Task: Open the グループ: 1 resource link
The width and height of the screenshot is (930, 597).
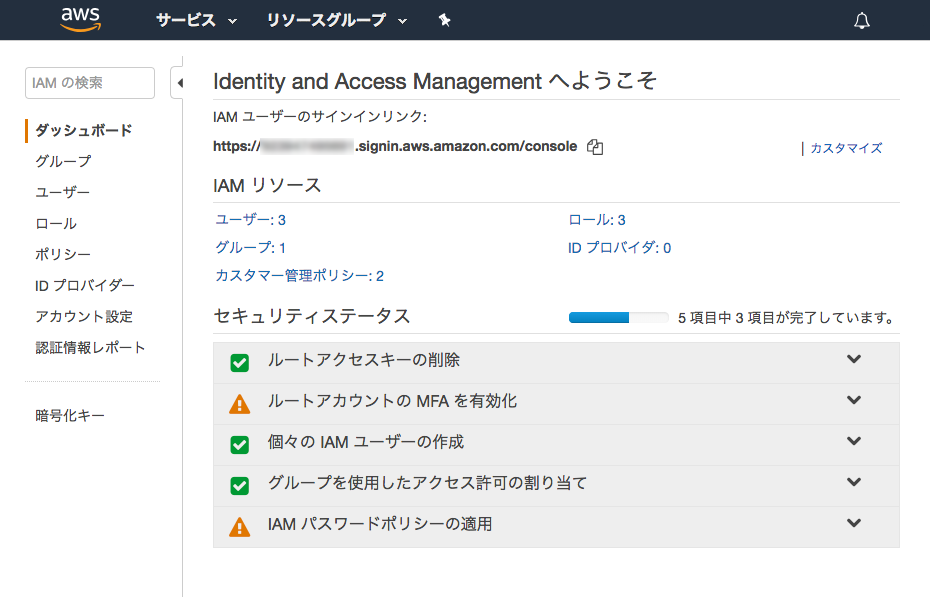Action: [x=250, y=248]
